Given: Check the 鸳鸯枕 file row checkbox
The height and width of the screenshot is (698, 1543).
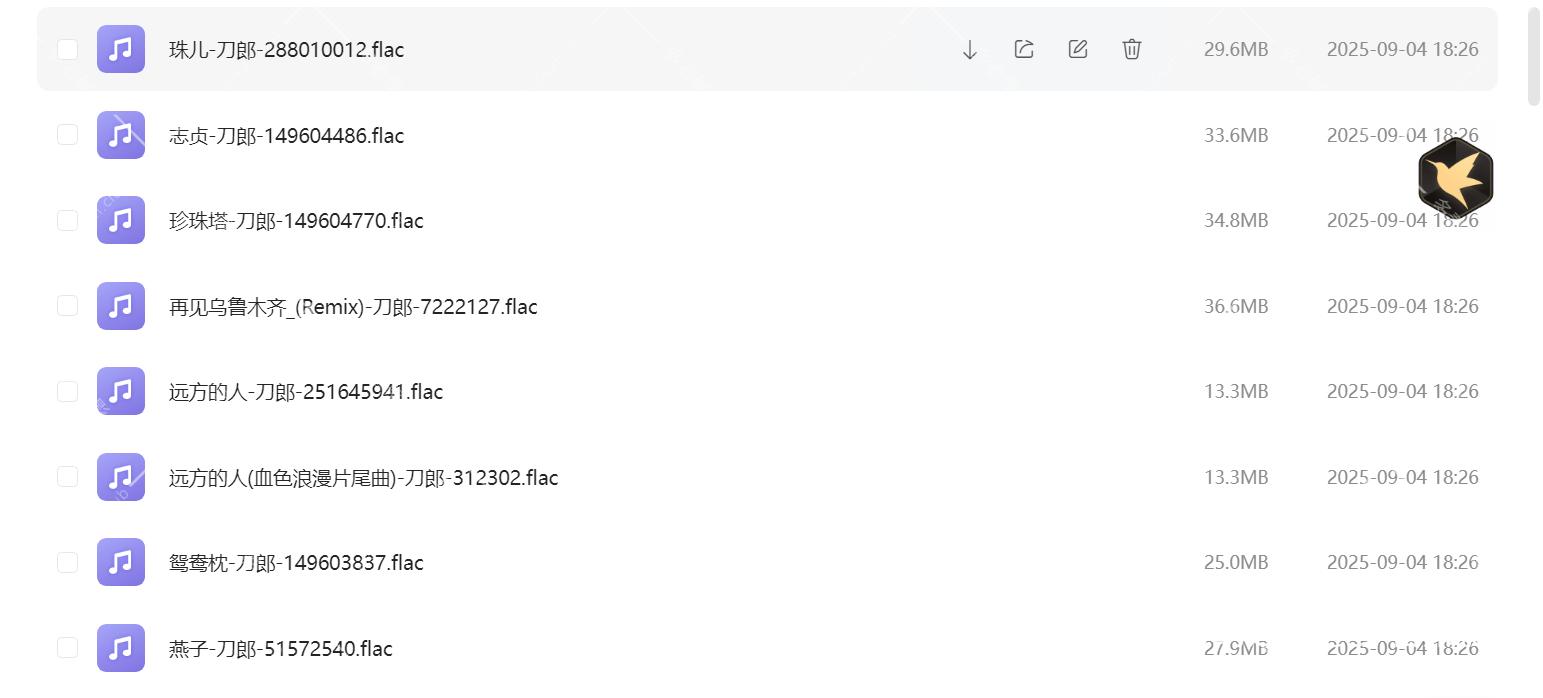Looking at the screenshot, I should [67, 562].
